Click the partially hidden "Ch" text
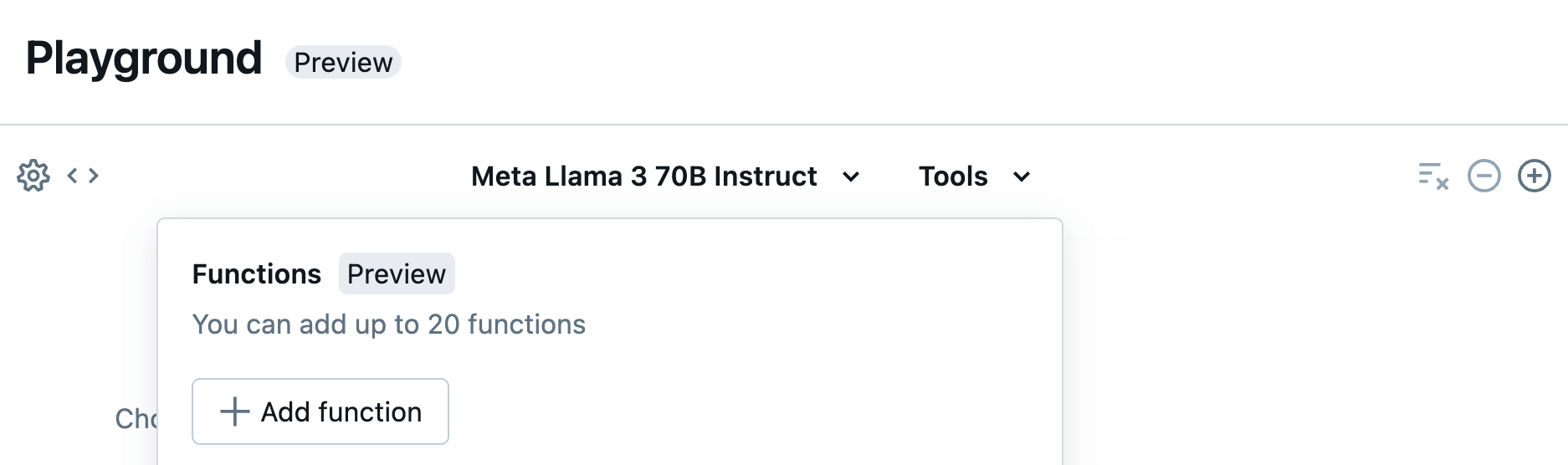The image size is (1568, 465). tap(134, 418)
